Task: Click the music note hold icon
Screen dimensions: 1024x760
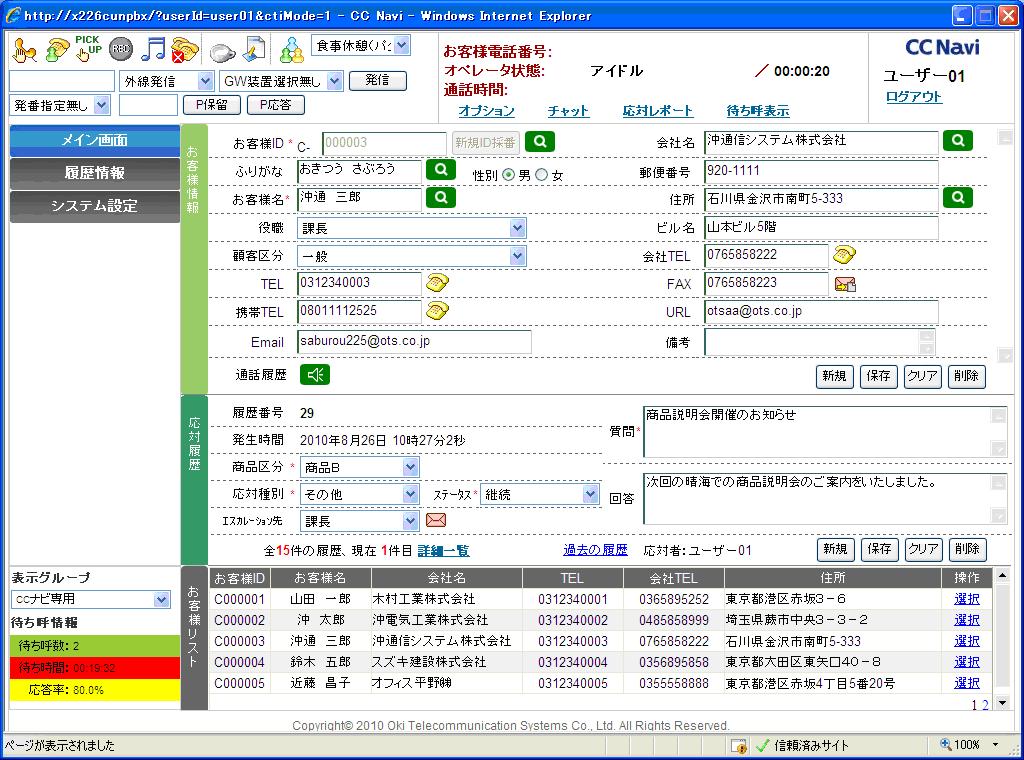Action: coord(153,49)
